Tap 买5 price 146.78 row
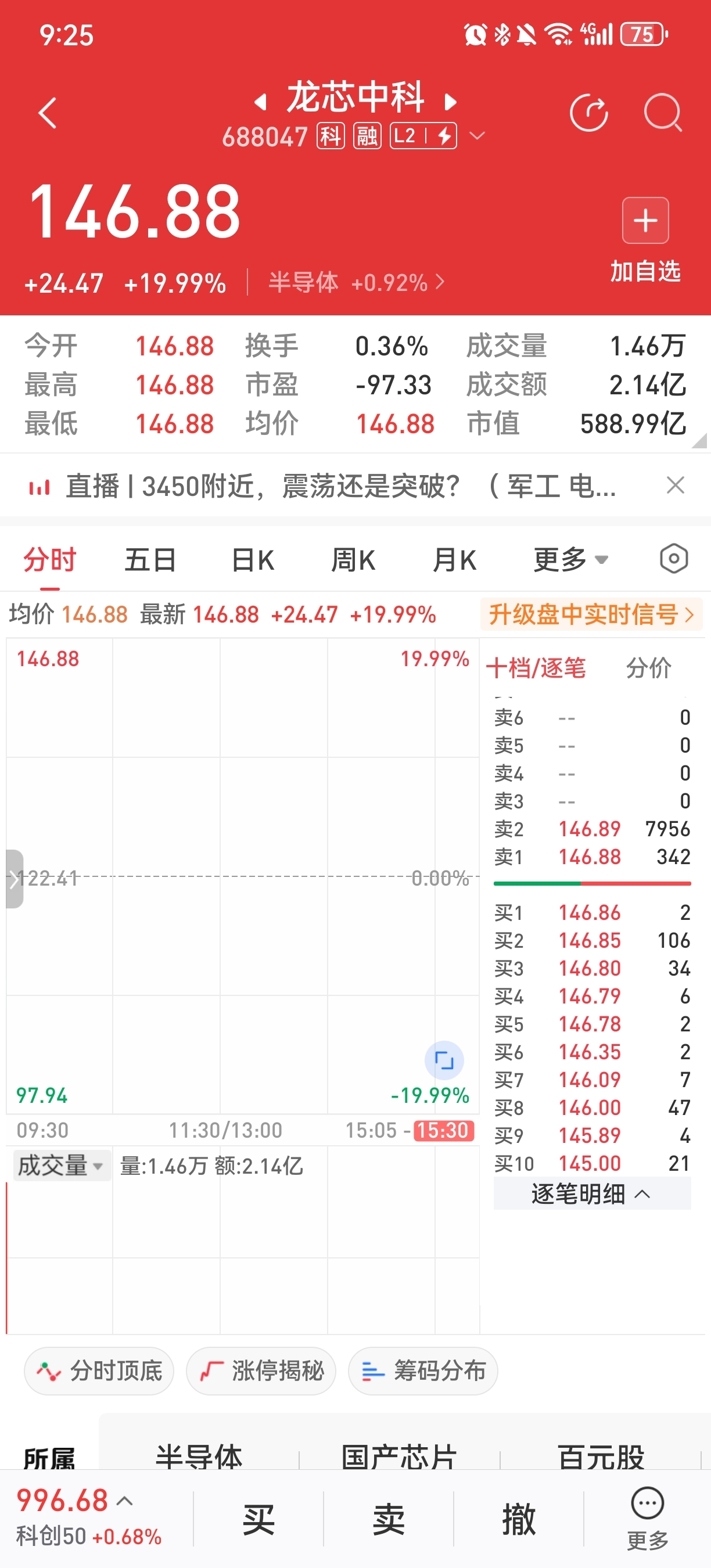 point(592,1024)
